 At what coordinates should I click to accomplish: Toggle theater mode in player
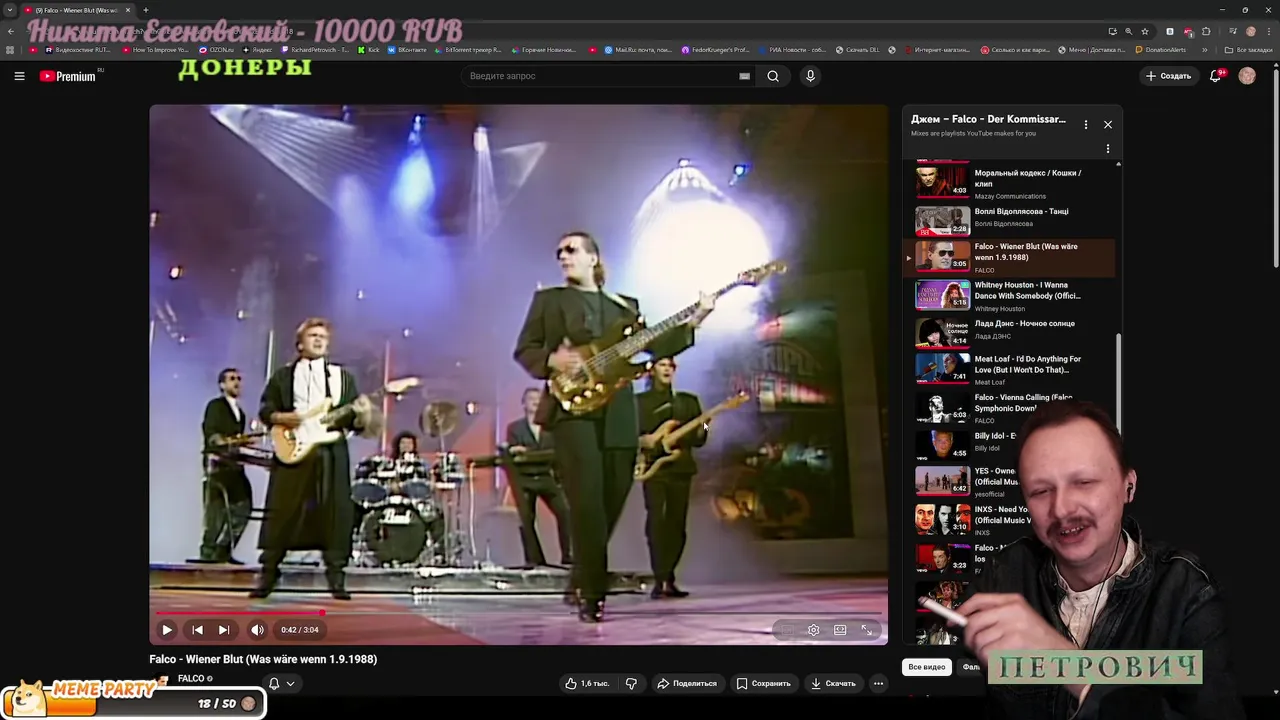[x=840, y=630]
